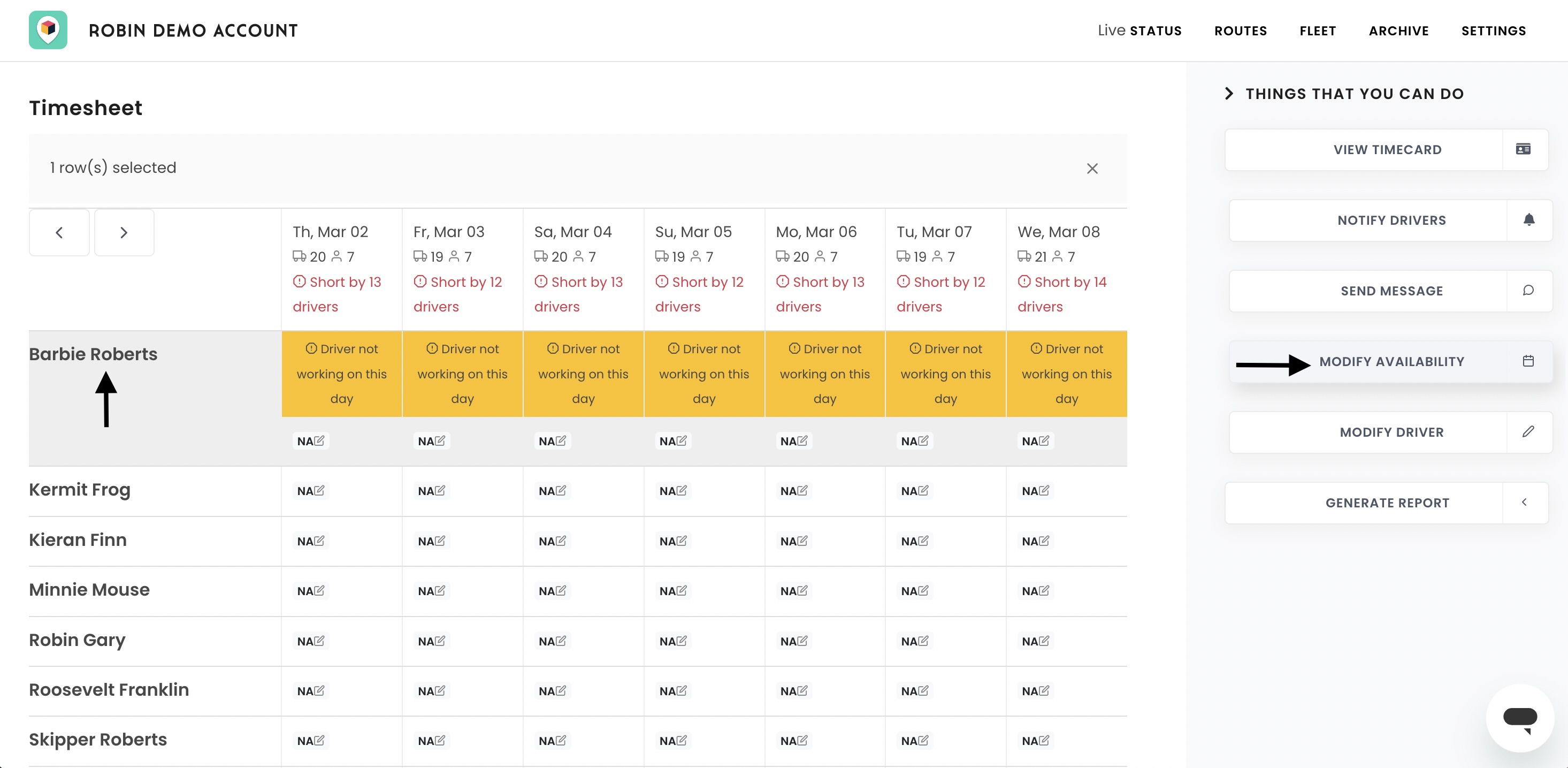
Task: Open the Archive menu item
Action: point(1399,31)
